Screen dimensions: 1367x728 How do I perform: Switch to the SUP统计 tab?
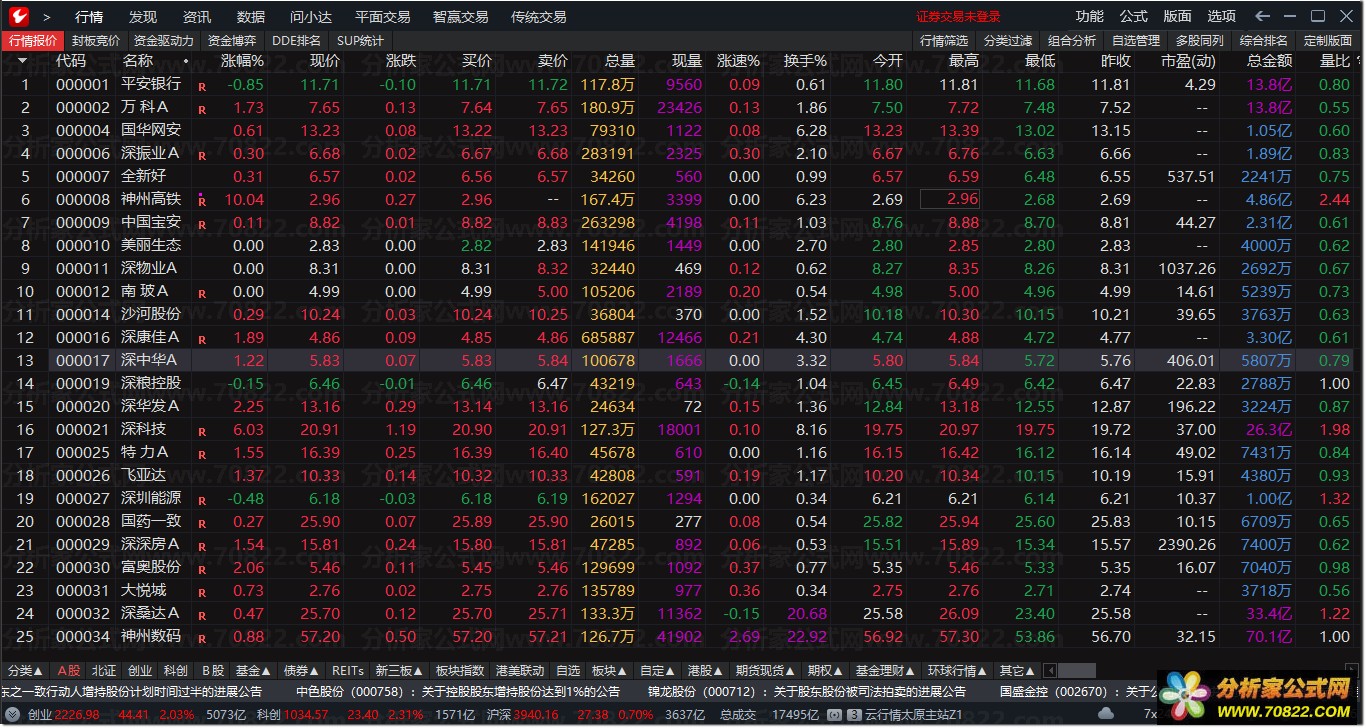[360, 41]
